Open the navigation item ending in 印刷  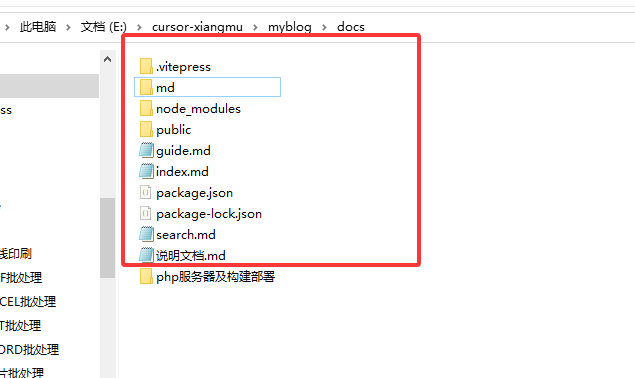(x=16, y=254)
